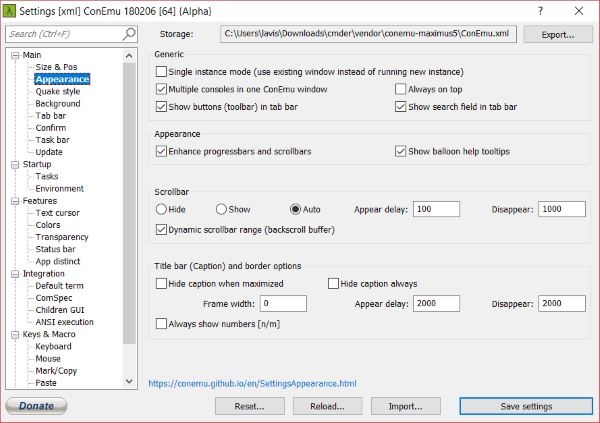Open ComSpec settings page

point(54,298)
